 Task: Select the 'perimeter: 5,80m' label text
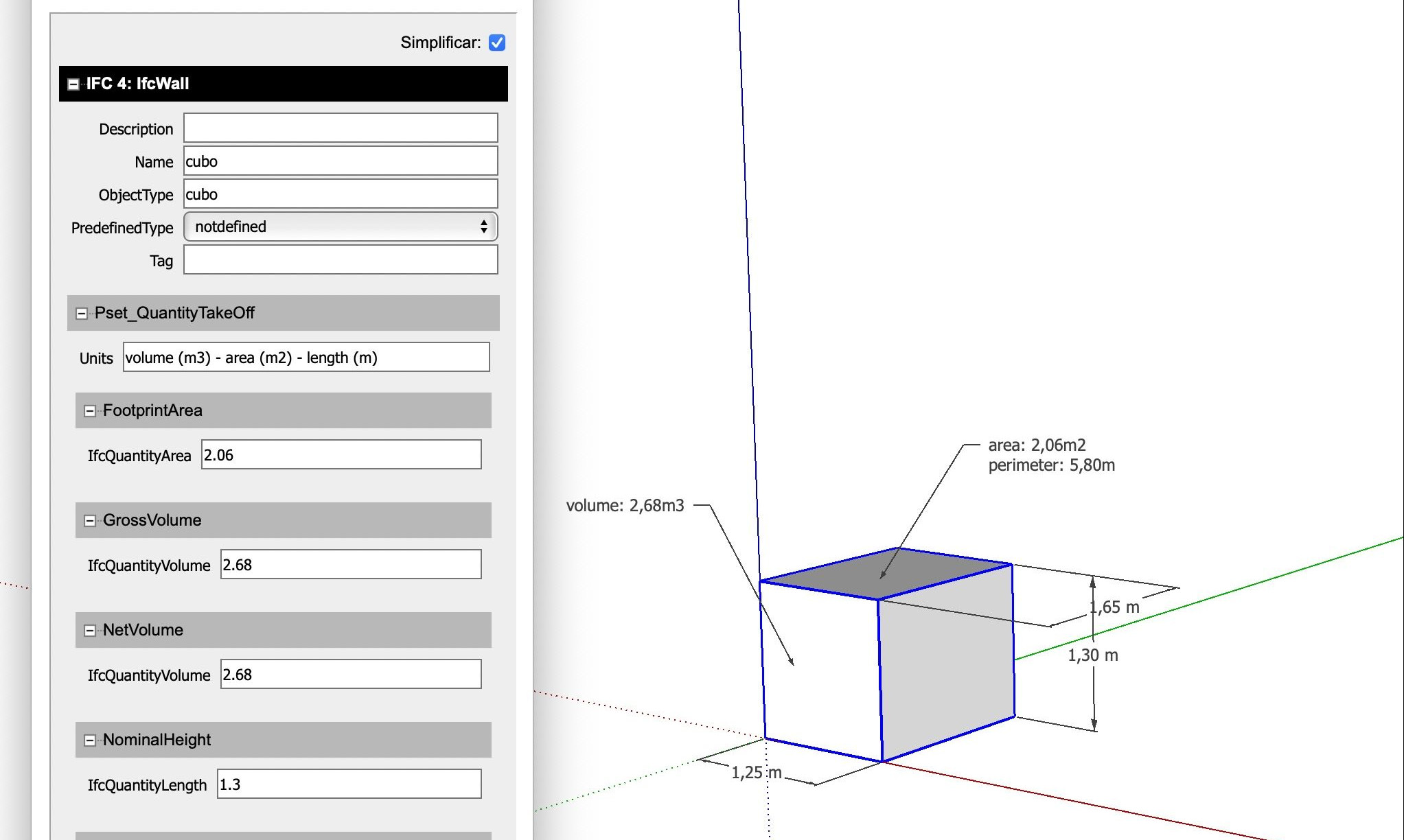click(x=1051, y=465)
